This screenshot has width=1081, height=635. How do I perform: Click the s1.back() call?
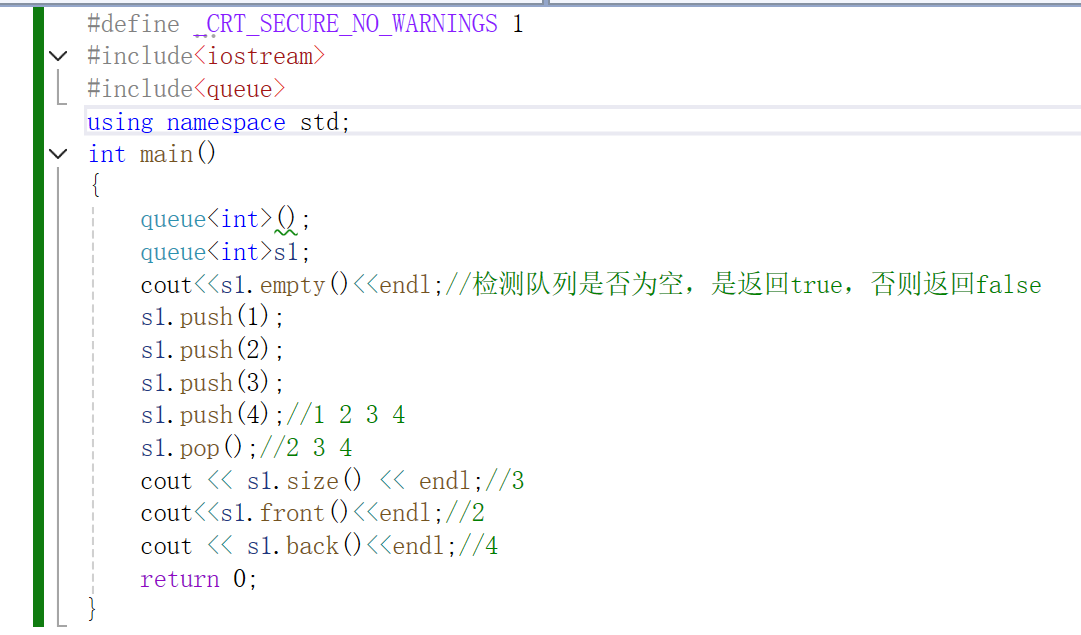click(x=304, y=546)
